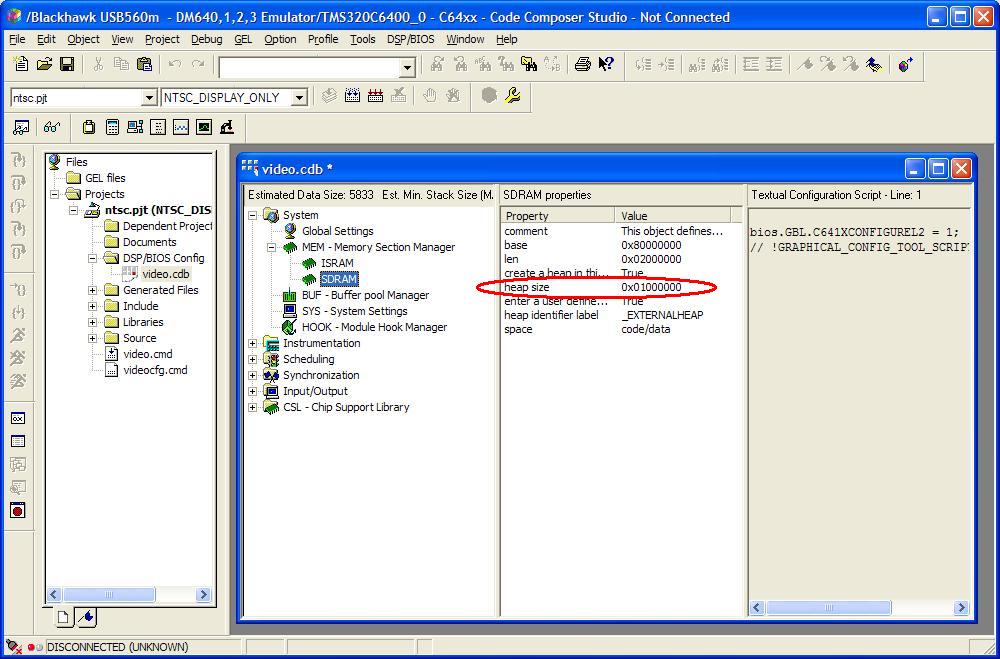The height and width of the screenshot is (659, 1000).
Task: Open the Debug menu
Action: point(207,39)
